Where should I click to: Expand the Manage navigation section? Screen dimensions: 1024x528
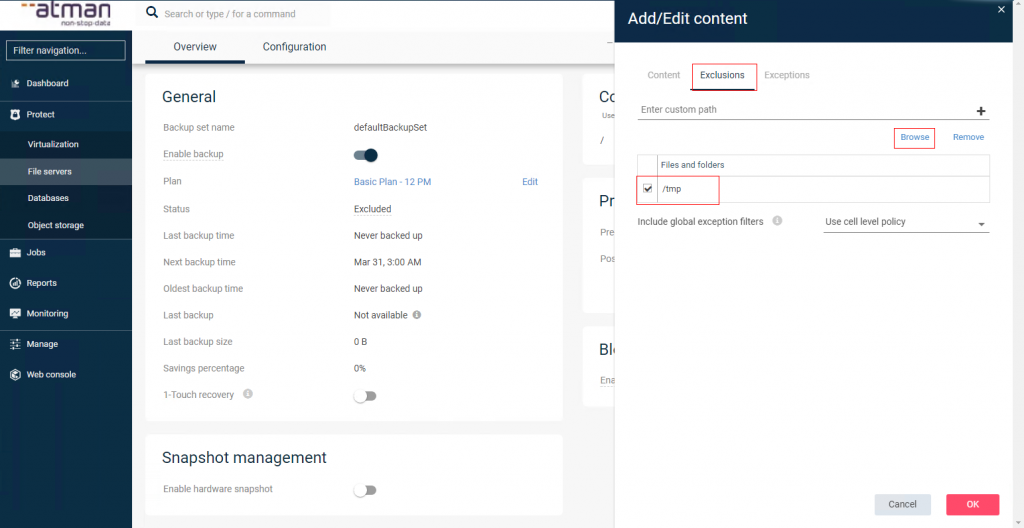[x=42, y=344]
